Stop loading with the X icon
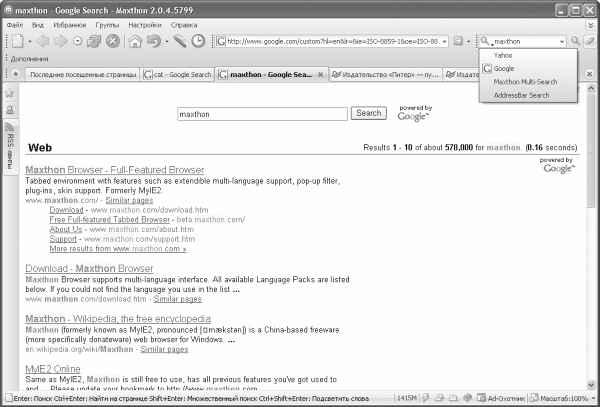 tap(112, 41)
